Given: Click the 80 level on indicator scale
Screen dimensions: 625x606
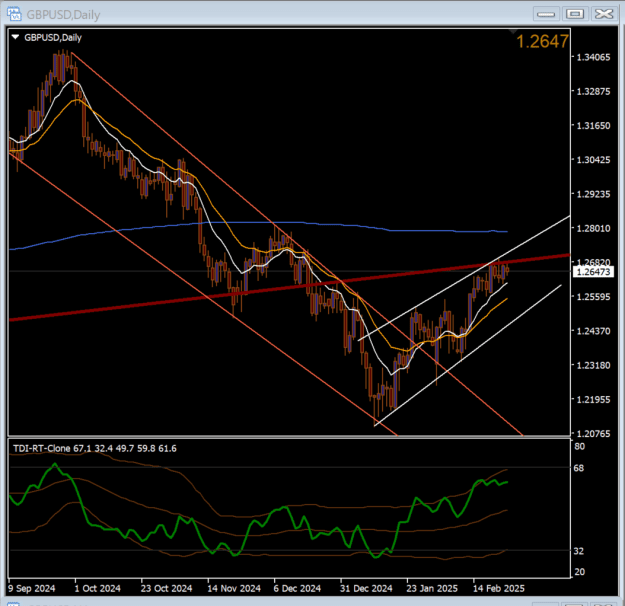Looking at the screenshot, I should pyautogui.click(x=579, y=447).
